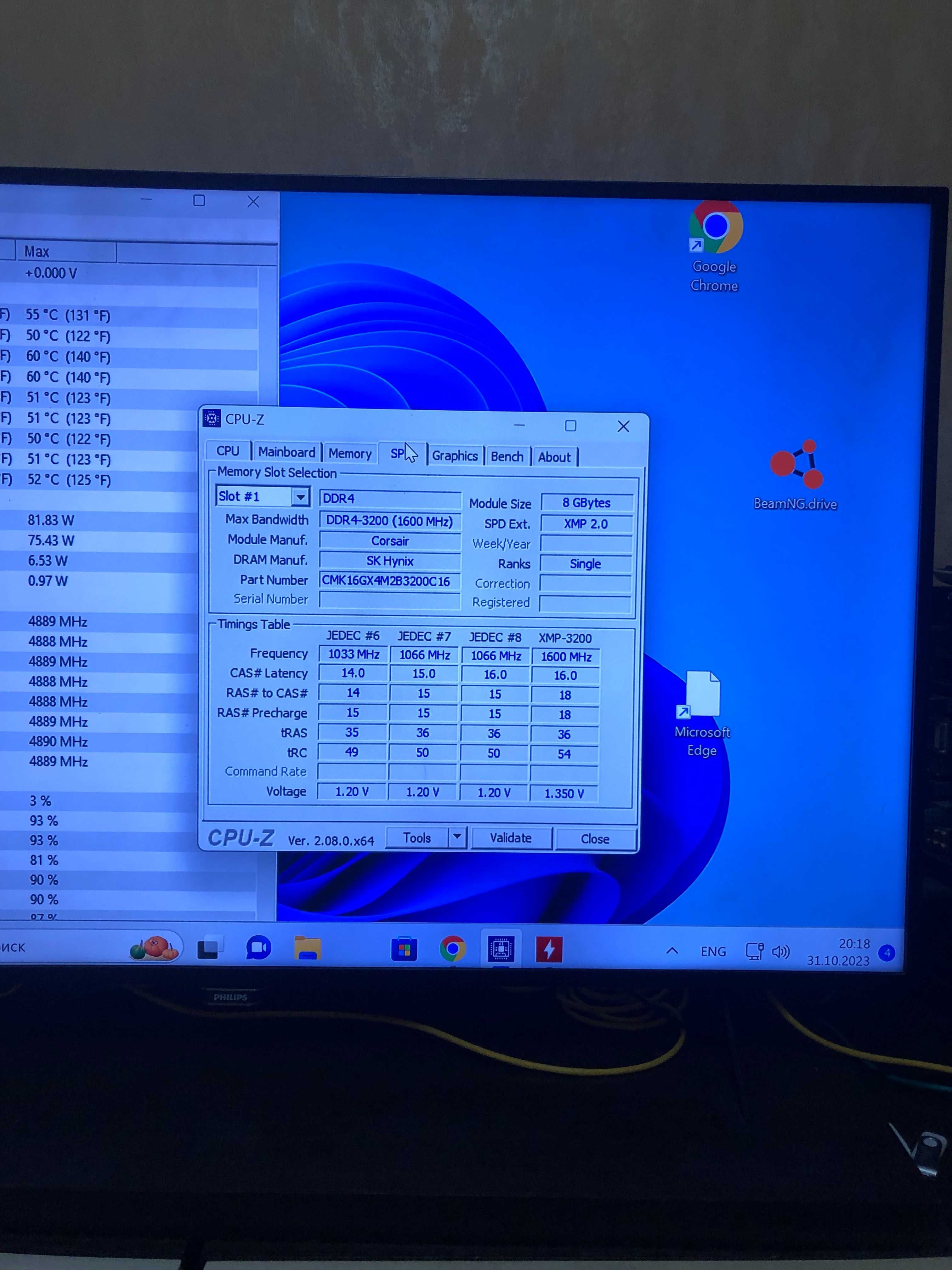Click the JEDEC #6 frequency 1033 MHz cell

coord(353,654)
